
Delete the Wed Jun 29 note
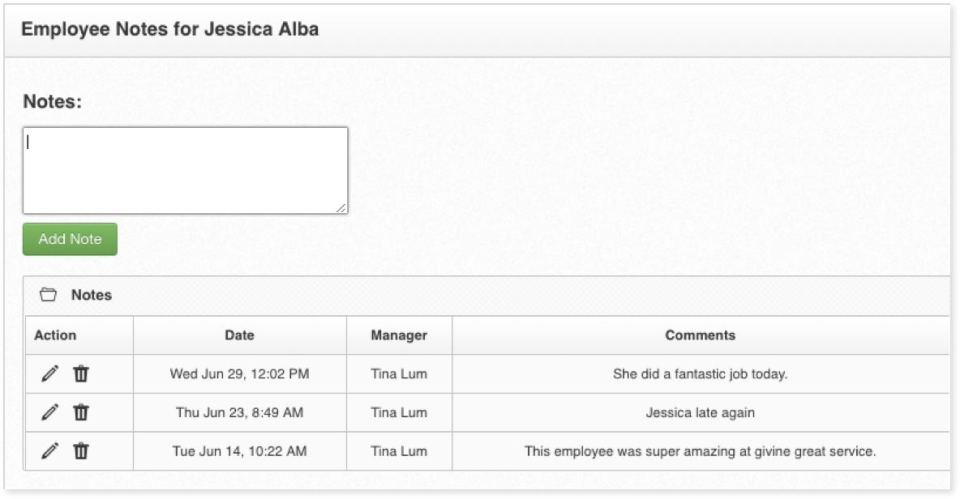(81, 374)
